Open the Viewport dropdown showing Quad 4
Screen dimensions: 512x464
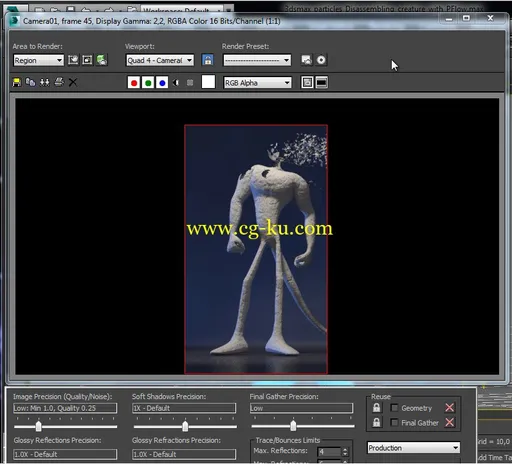pos(160,60)
